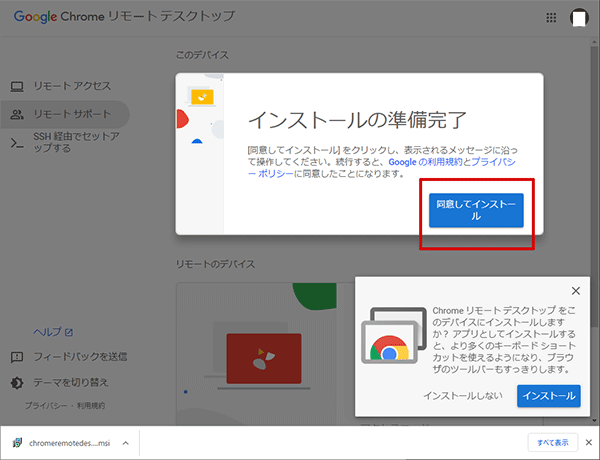Click the feedback speech bubble icon
The height and width of the screenshot is (460, 600).
click(17, 357)
